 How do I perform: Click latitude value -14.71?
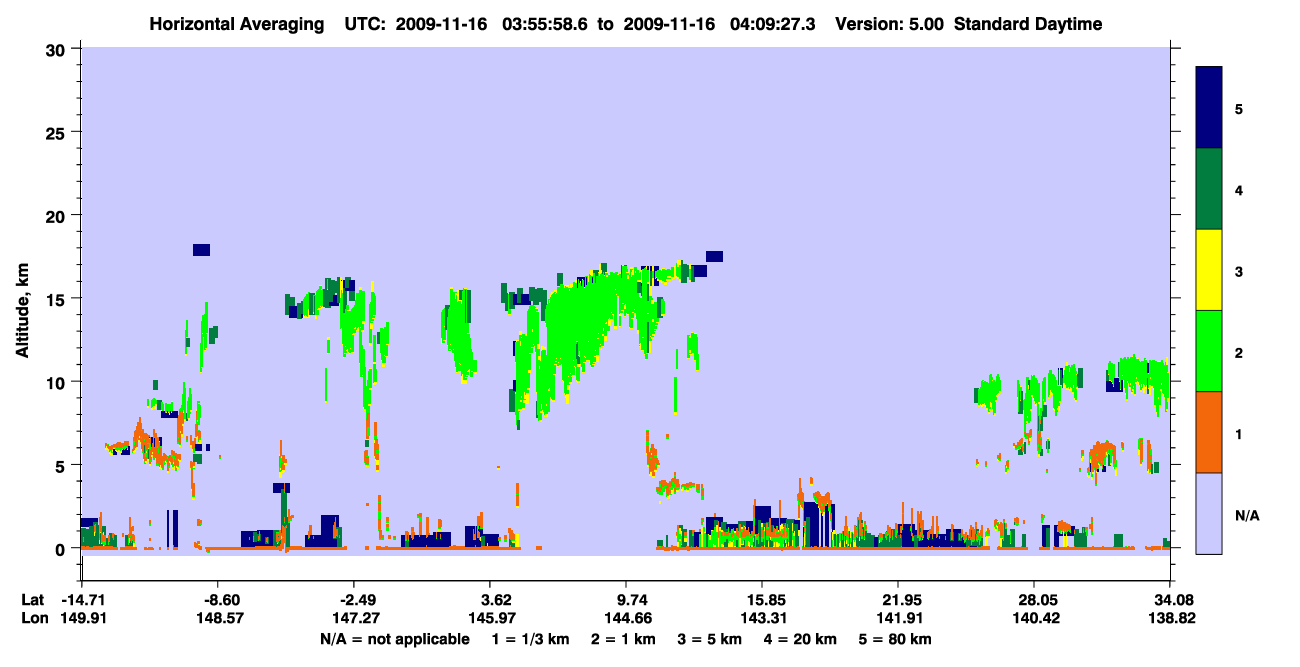[x=82, y=600]
